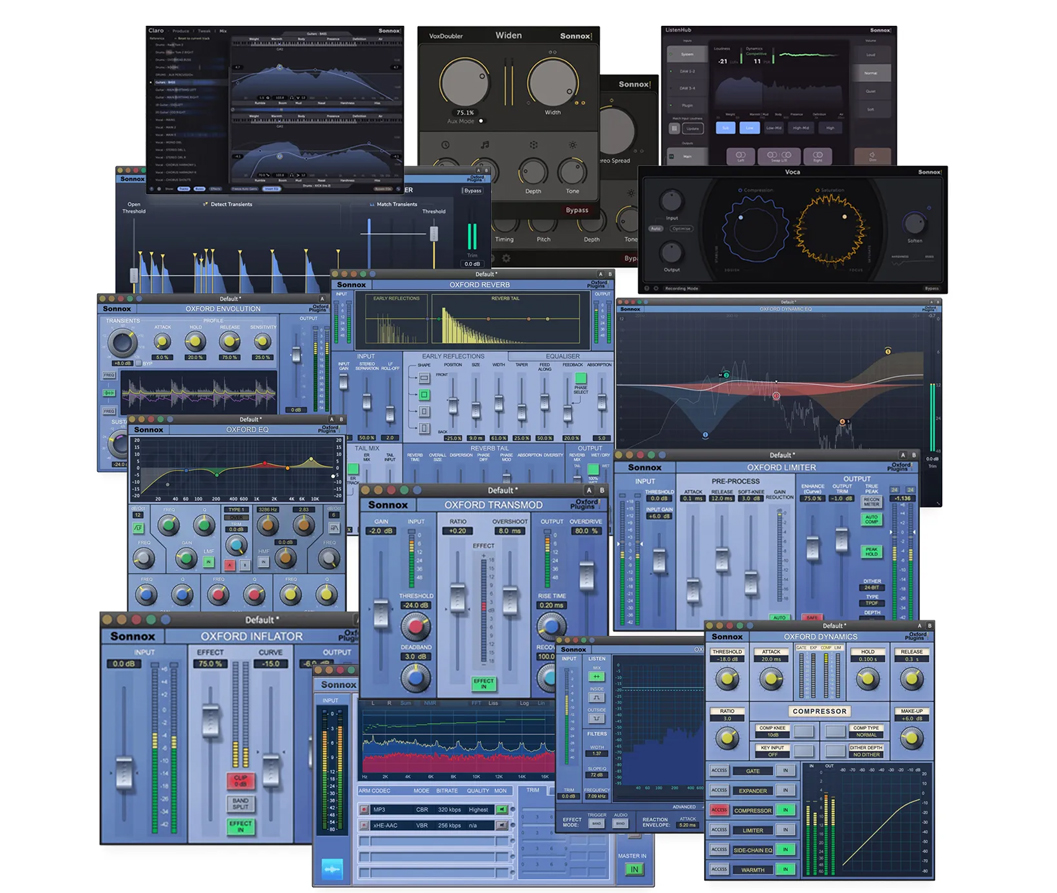The image size is (1057, 893).
Task: Toggle CLIP 0 dB in Oxford Inflator
Action: (x=241, y=781)
